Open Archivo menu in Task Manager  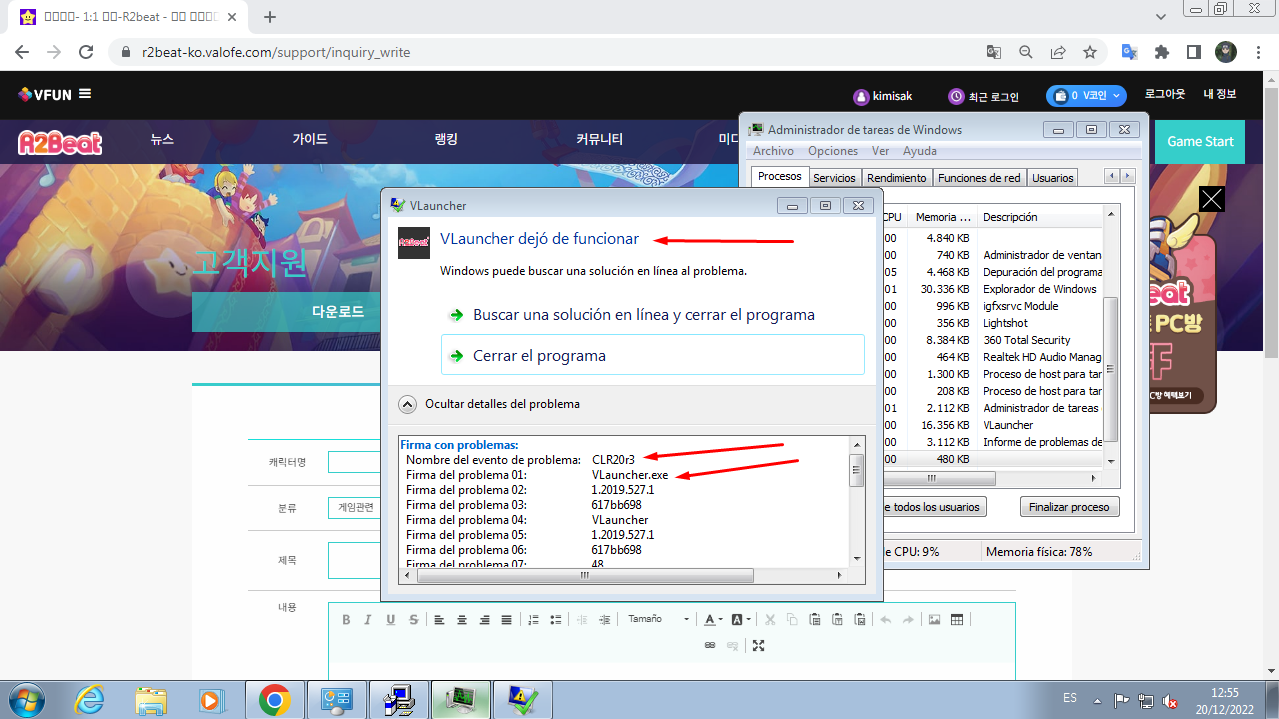773,151
